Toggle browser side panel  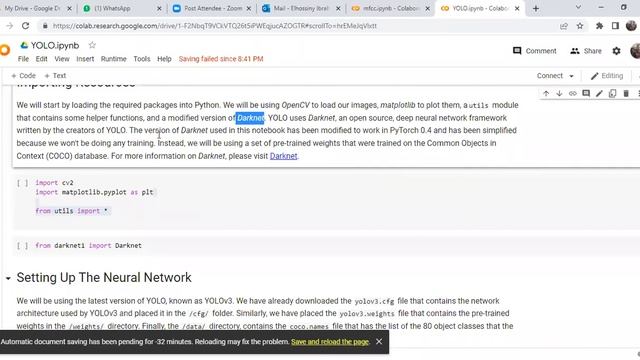point(615,26)
